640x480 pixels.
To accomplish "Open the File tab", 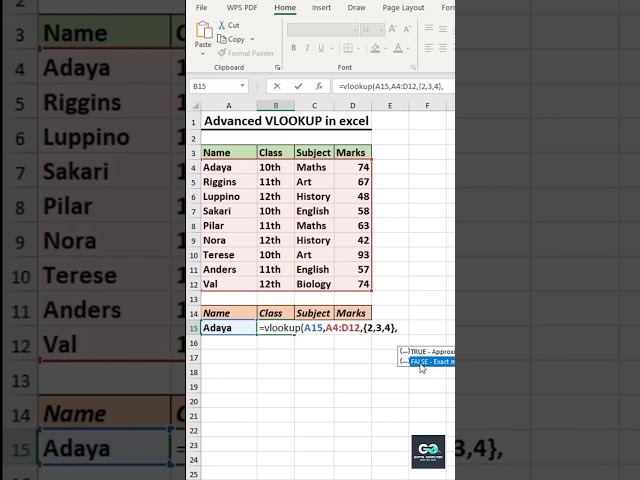I will click(201, 7).
